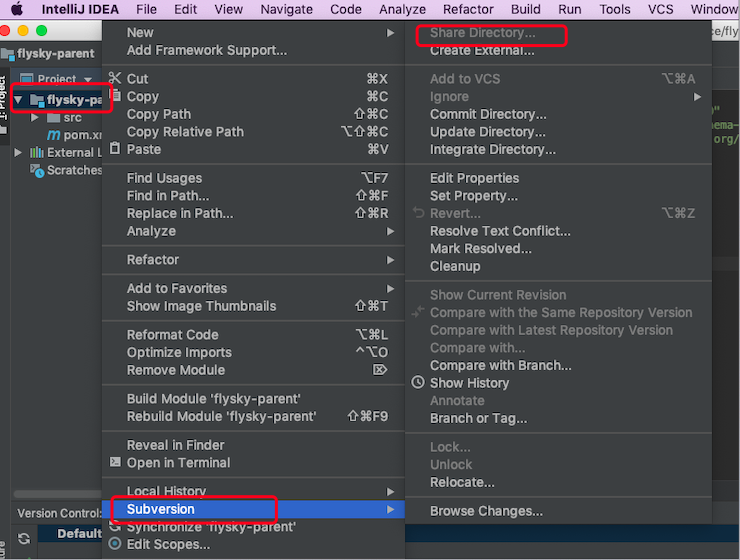Select Browse Changes...
740x560 pixels.
tap(558, 511)
